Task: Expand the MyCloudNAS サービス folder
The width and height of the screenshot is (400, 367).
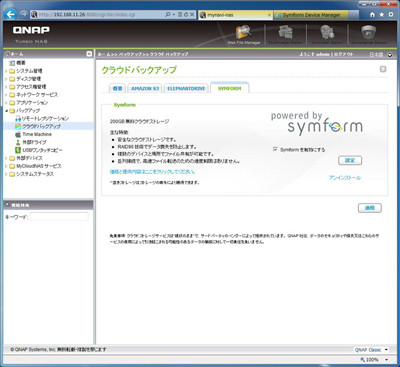Action: coord(6,166)
